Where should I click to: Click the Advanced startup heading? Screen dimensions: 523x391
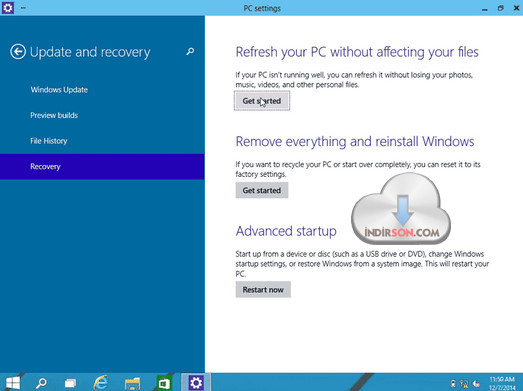tap(286, 231)
